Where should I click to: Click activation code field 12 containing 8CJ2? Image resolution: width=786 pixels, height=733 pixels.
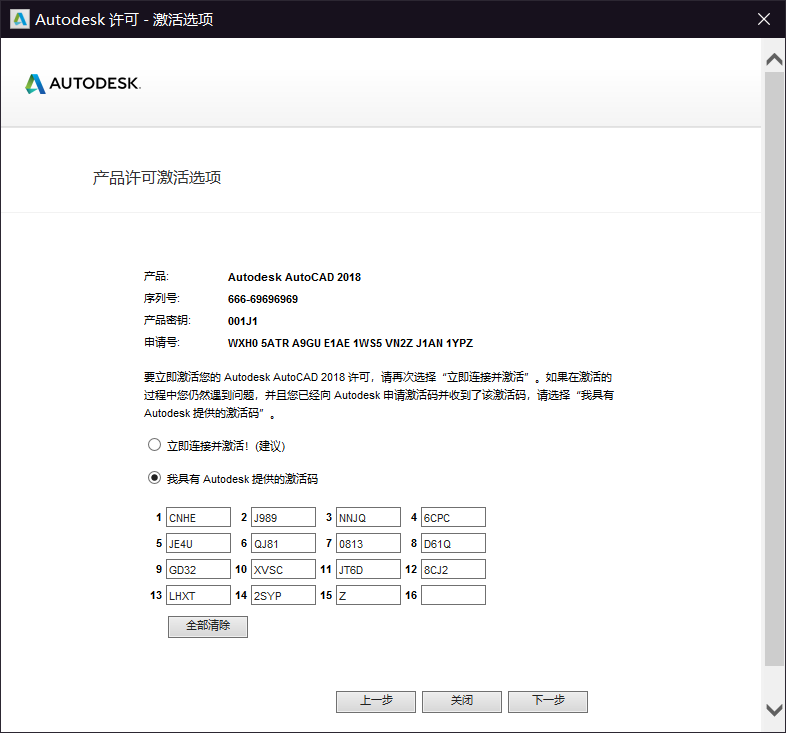tap(453, 569)
